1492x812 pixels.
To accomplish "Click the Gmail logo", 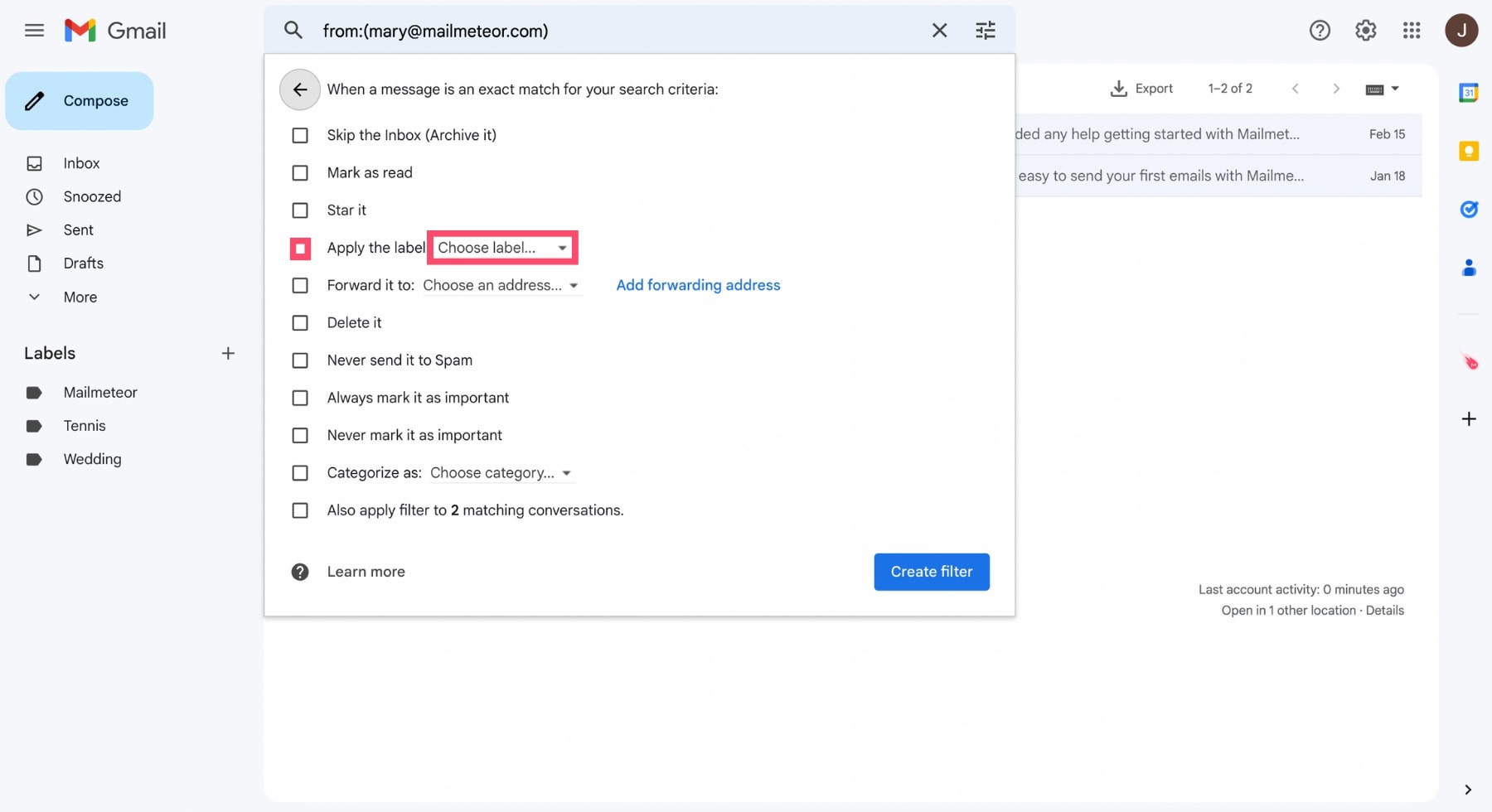I will (115, 31).
